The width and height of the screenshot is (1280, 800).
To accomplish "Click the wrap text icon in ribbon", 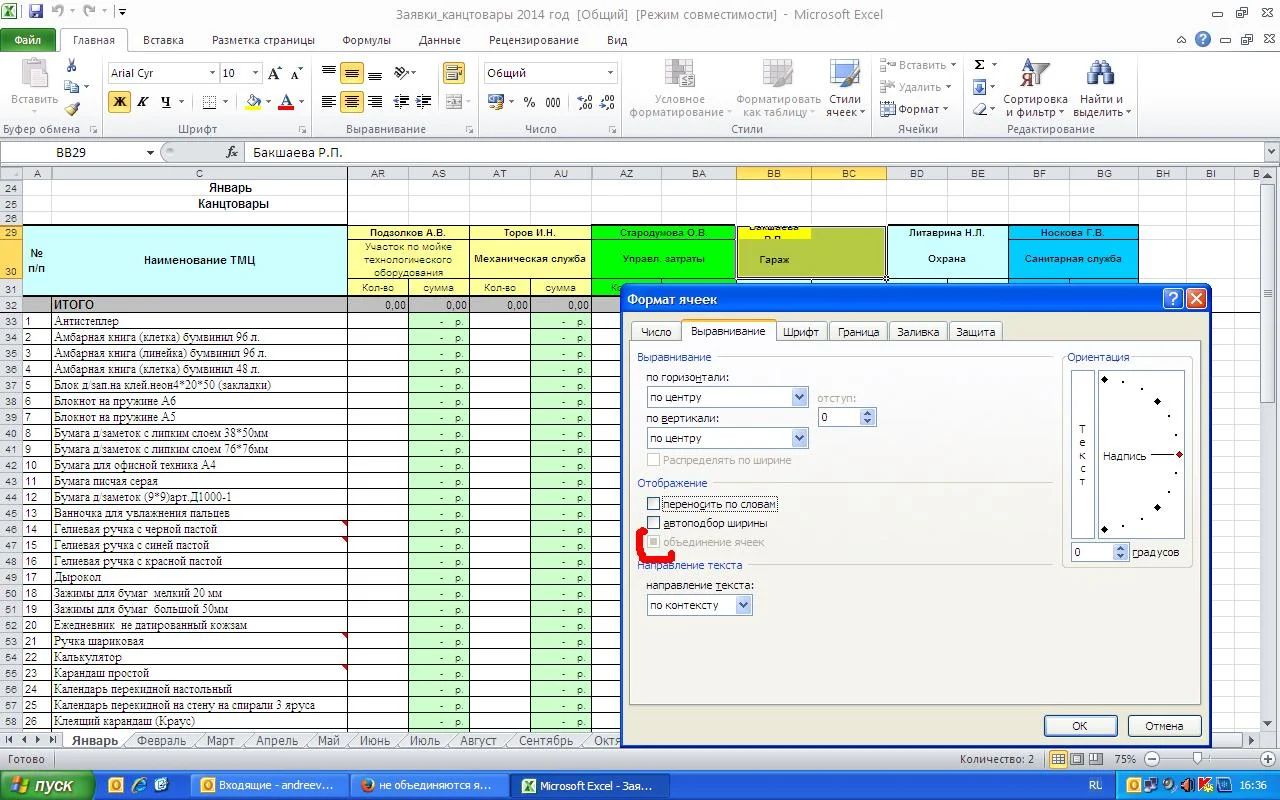I will [454, 73].
